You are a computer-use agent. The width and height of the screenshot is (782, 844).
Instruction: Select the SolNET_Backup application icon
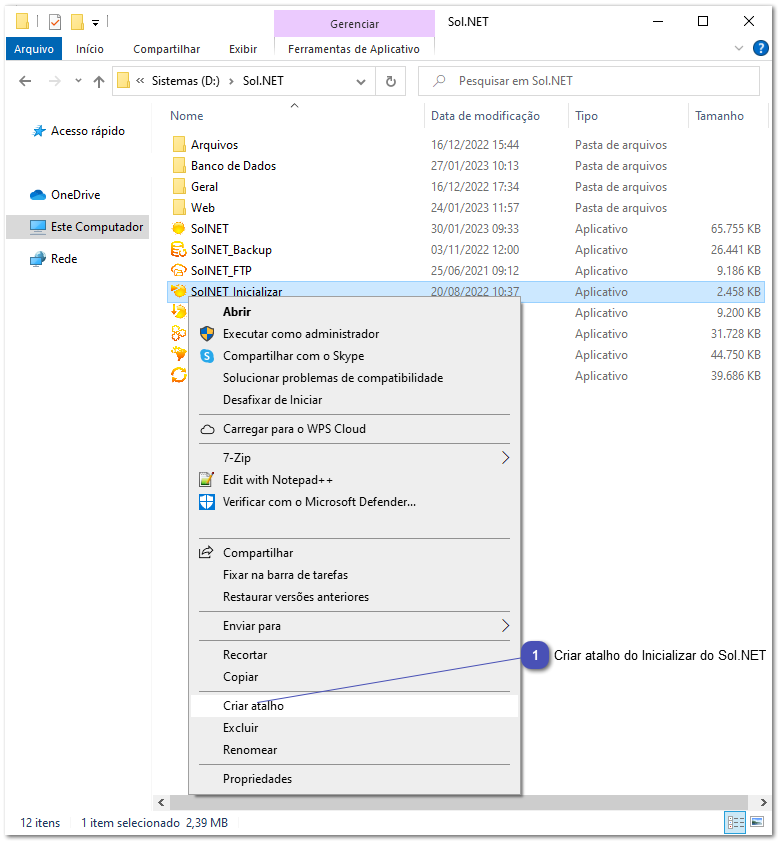178,249
